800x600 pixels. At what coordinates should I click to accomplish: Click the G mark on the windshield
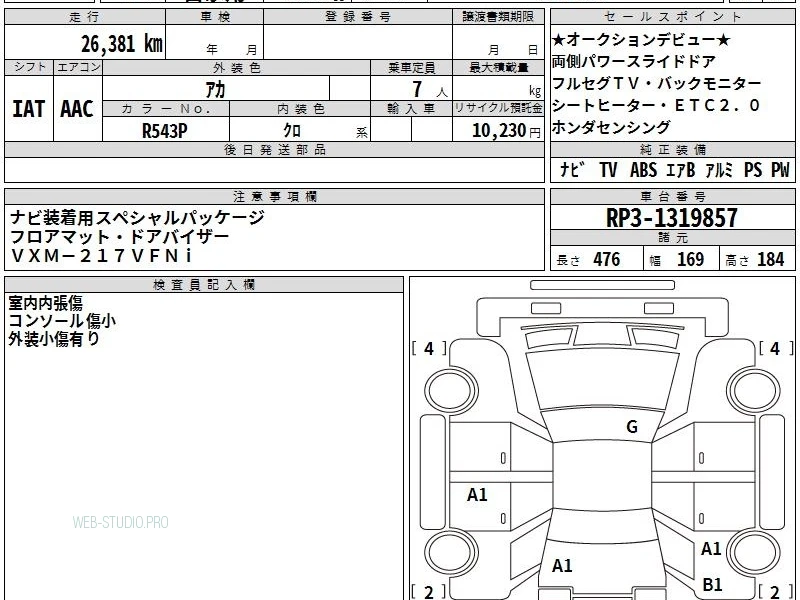coord(632,427)
